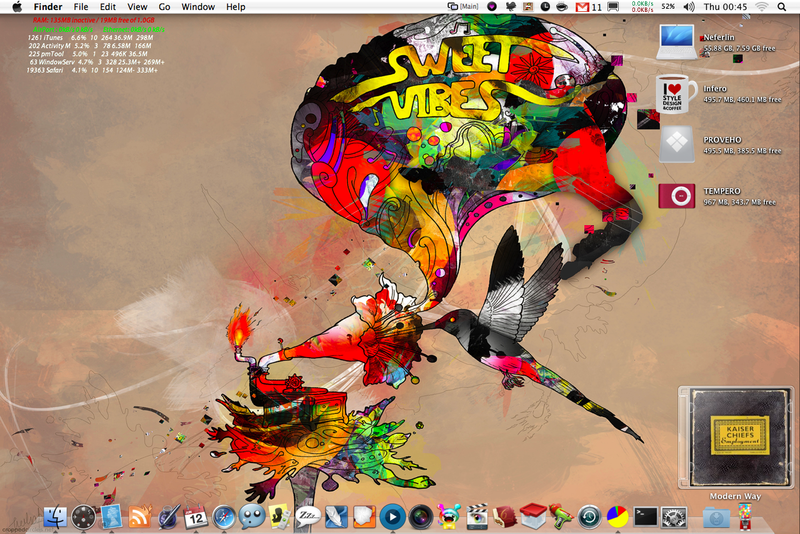800x534 pixels.
Task: Select the Neferin laptop drive icon
Action: [x=677, y=42]
